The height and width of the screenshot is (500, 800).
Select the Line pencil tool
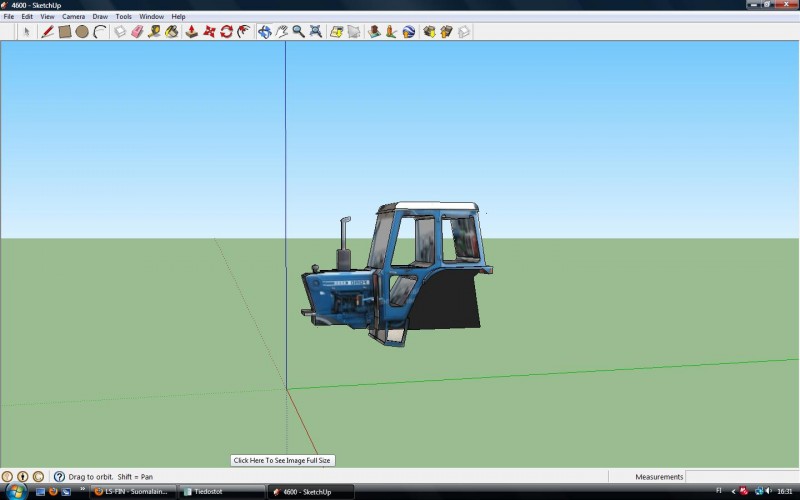pos(47,32)
